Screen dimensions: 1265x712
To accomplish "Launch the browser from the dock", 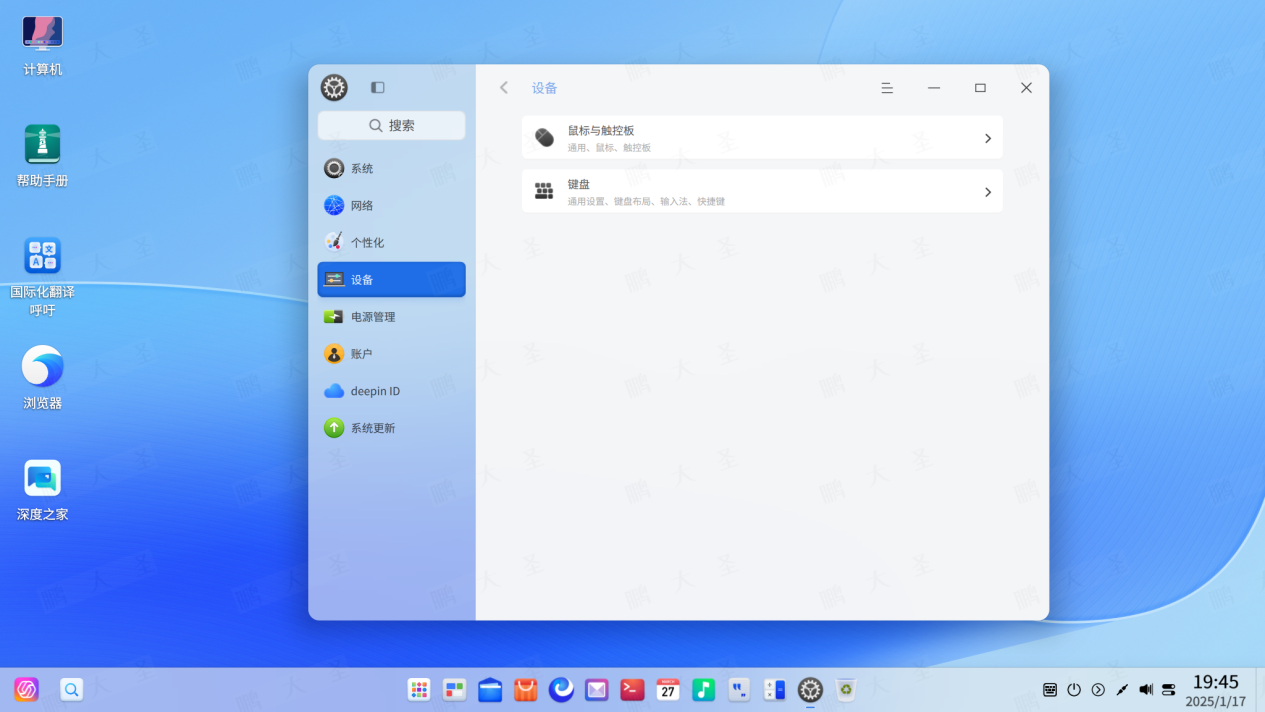I will click(x=561, y=689).
